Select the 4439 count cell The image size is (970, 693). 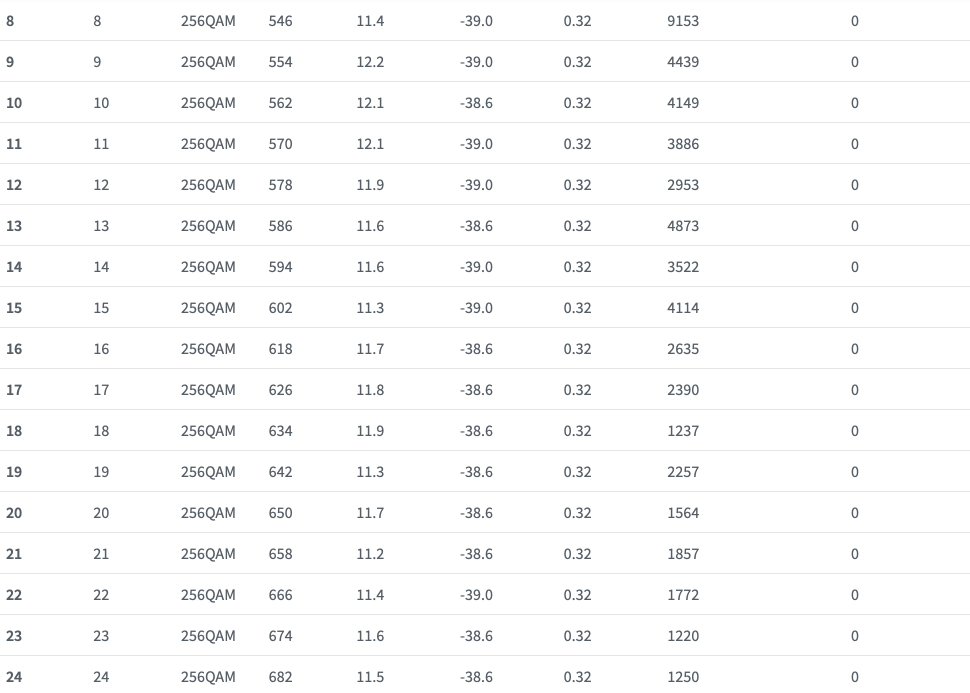click(683, 62)
